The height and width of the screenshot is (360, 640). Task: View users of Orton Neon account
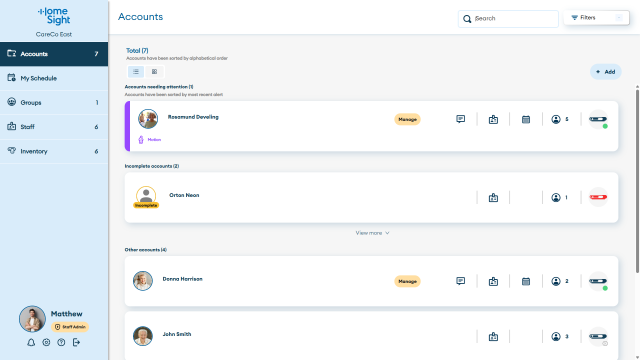click(560, 198)
